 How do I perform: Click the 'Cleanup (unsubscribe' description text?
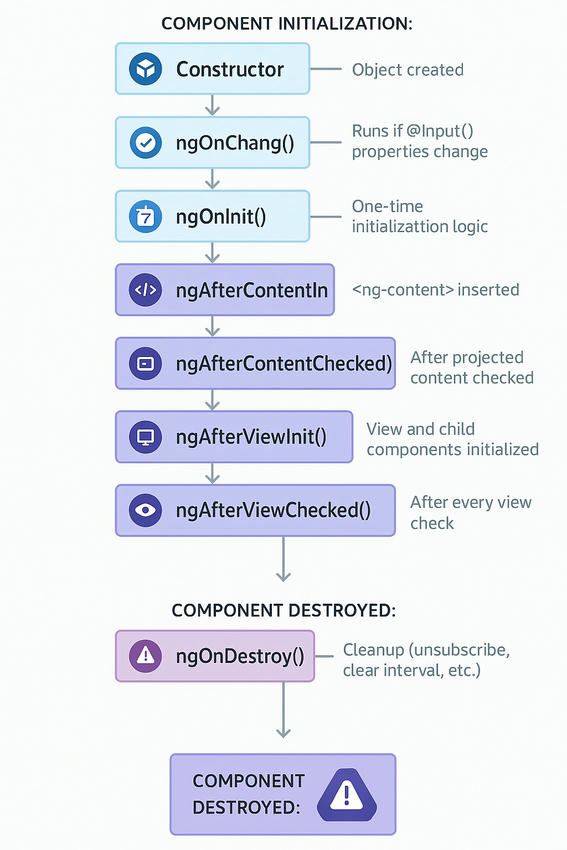pos(426,649)
